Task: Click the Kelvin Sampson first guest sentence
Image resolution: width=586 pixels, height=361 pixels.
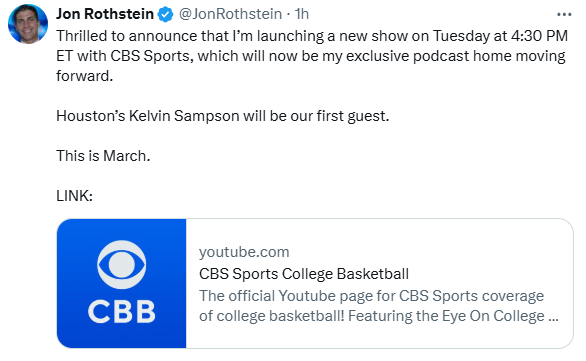Action: coord(223,116)
